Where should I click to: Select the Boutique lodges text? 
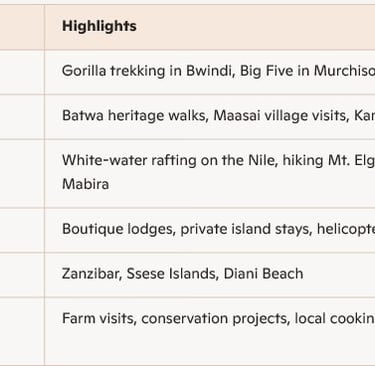(119, 229)
